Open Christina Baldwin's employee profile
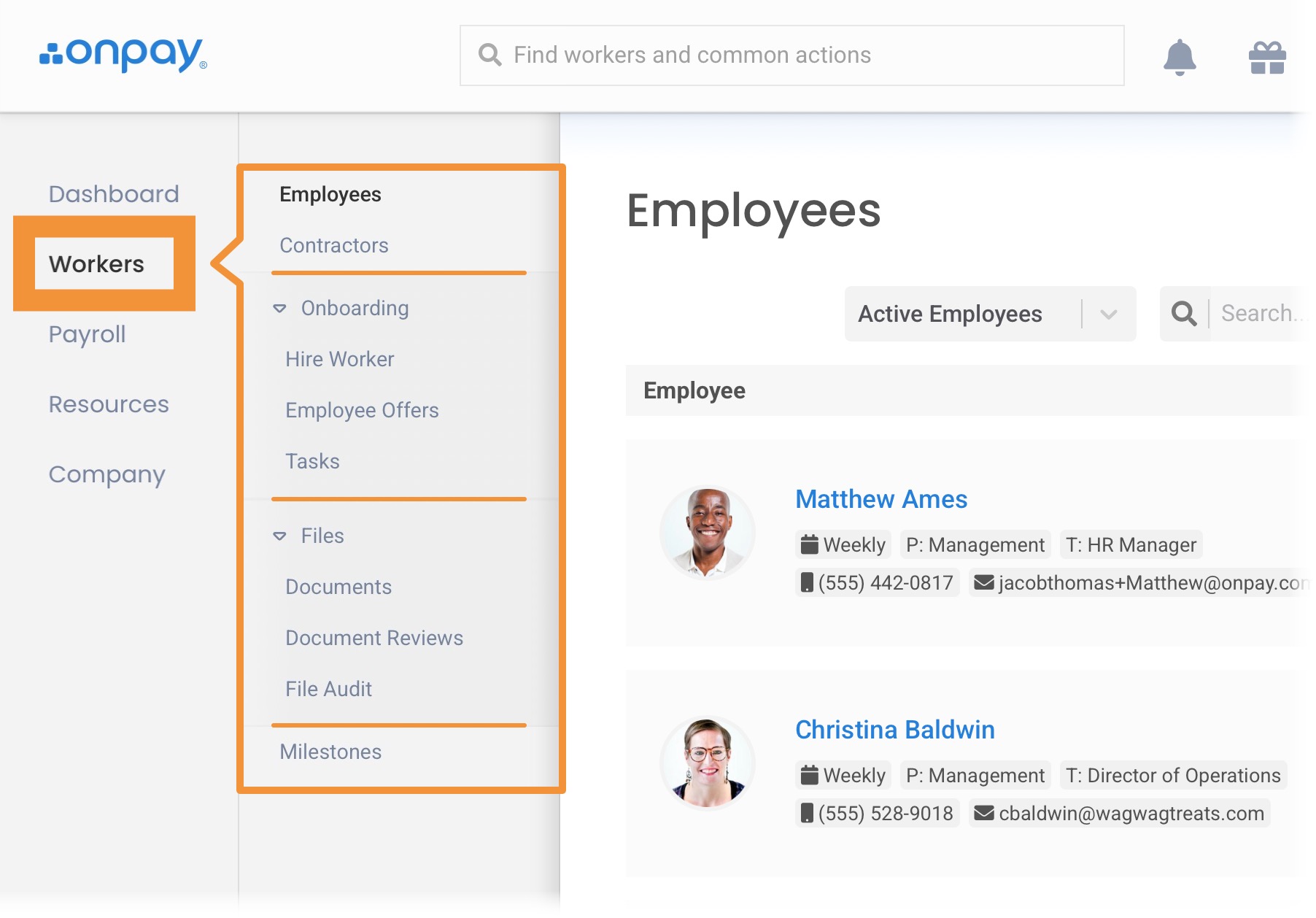Image resolution: width=1316 pixels, height=918 pixels. coord(894,730)
